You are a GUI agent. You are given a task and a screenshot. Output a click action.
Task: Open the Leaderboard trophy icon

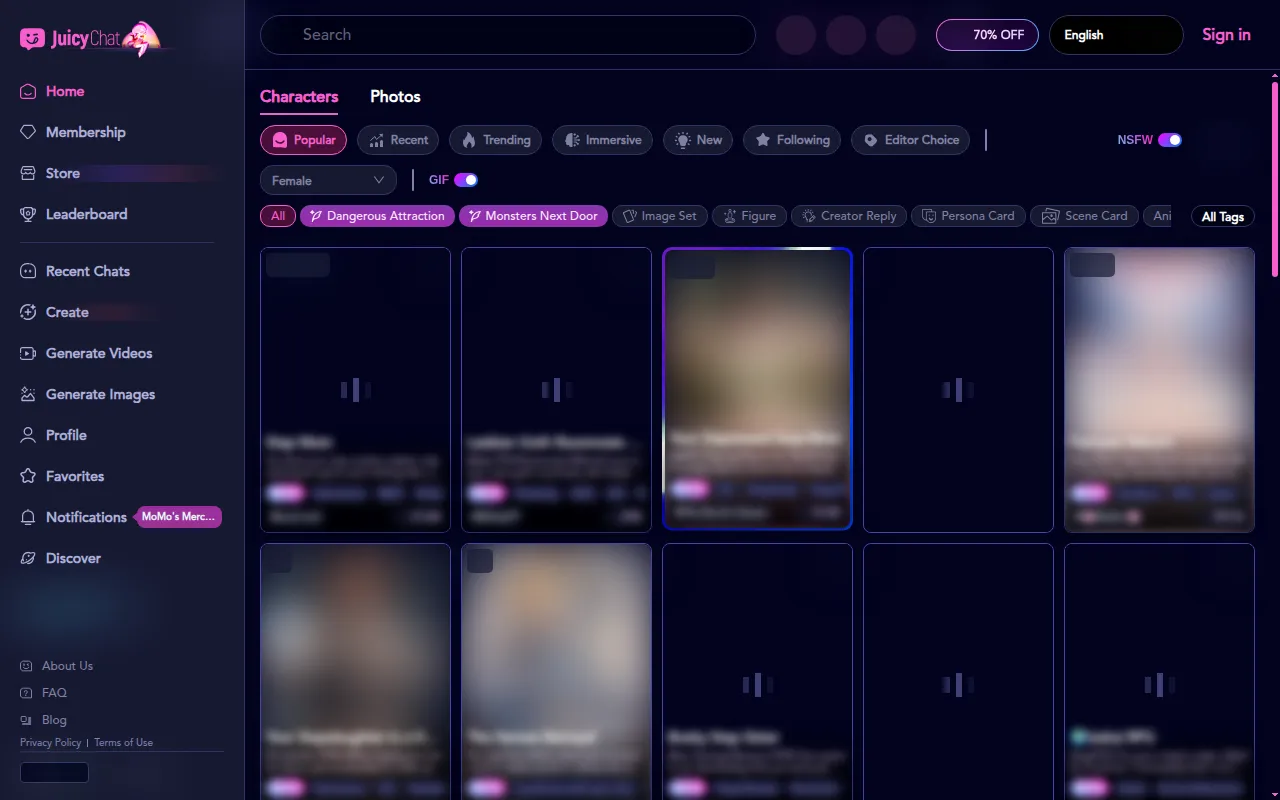(28, 214)
